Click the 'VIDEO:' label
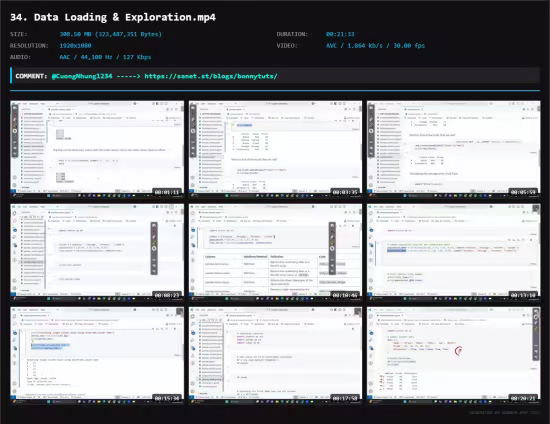550x424 pixels. 287,46
